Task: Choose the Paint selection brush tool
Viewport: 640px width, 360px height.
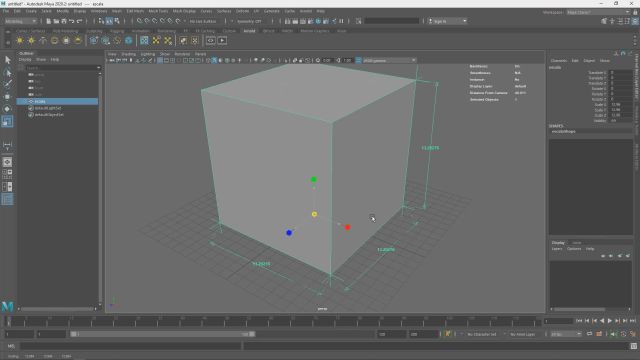Action: [x=7, y=84]
